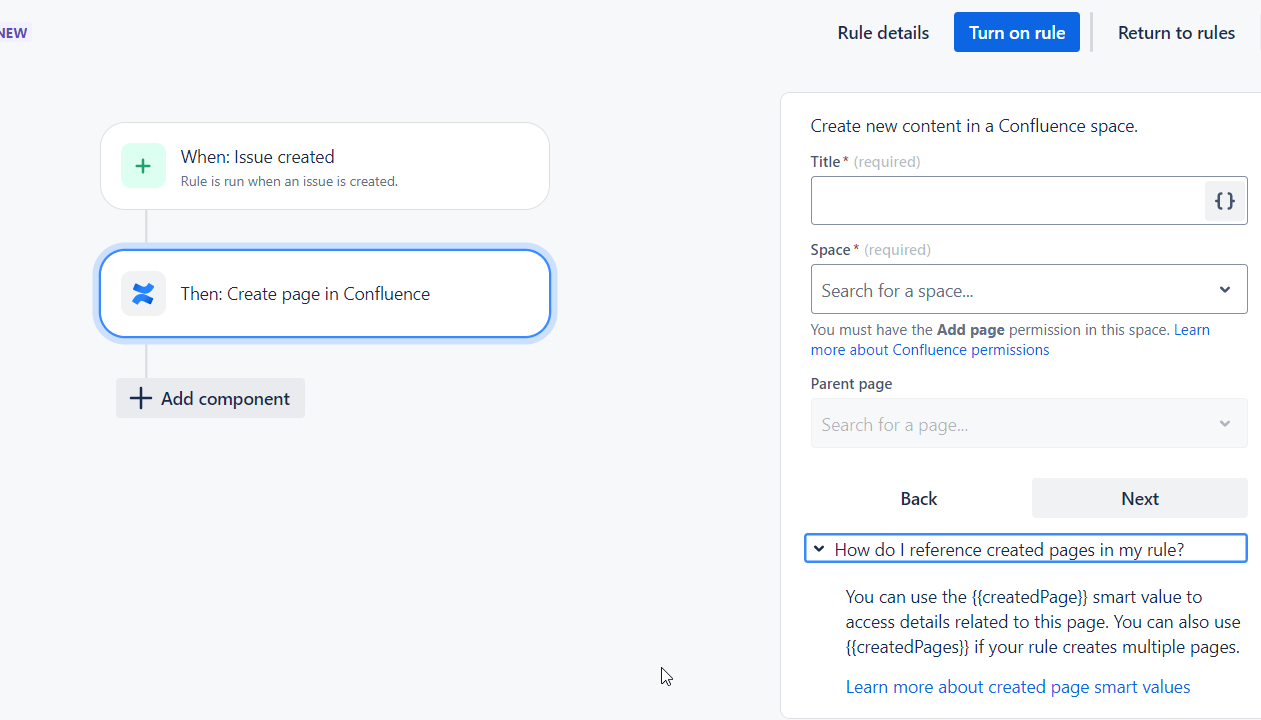1261x720 pixels.
Task: Click the green plus trigger icon
Action: tap(143, 166)
